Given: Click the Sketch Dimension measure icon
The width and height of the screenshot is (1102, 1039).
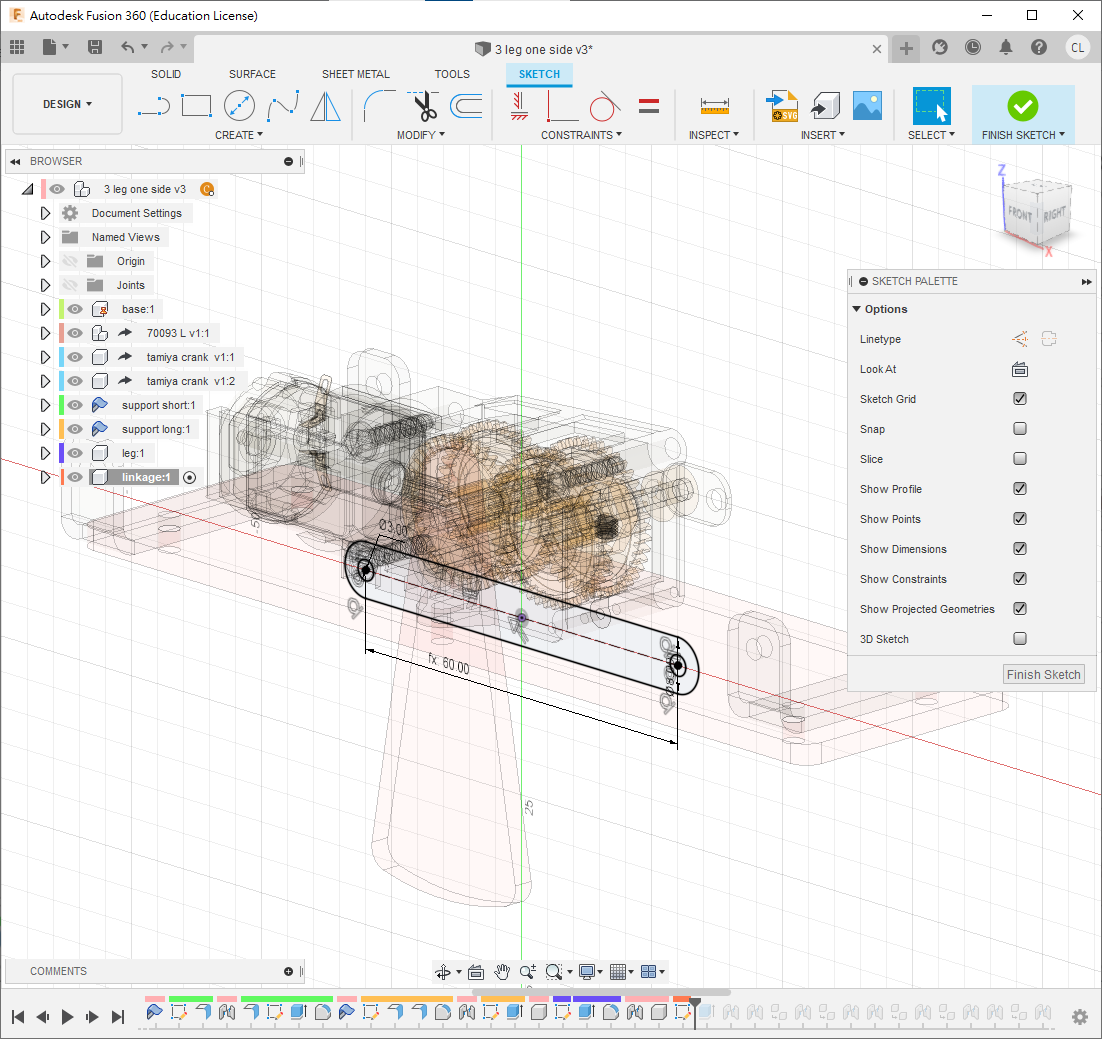Looking at the screenshot, I should click(714, 105).
